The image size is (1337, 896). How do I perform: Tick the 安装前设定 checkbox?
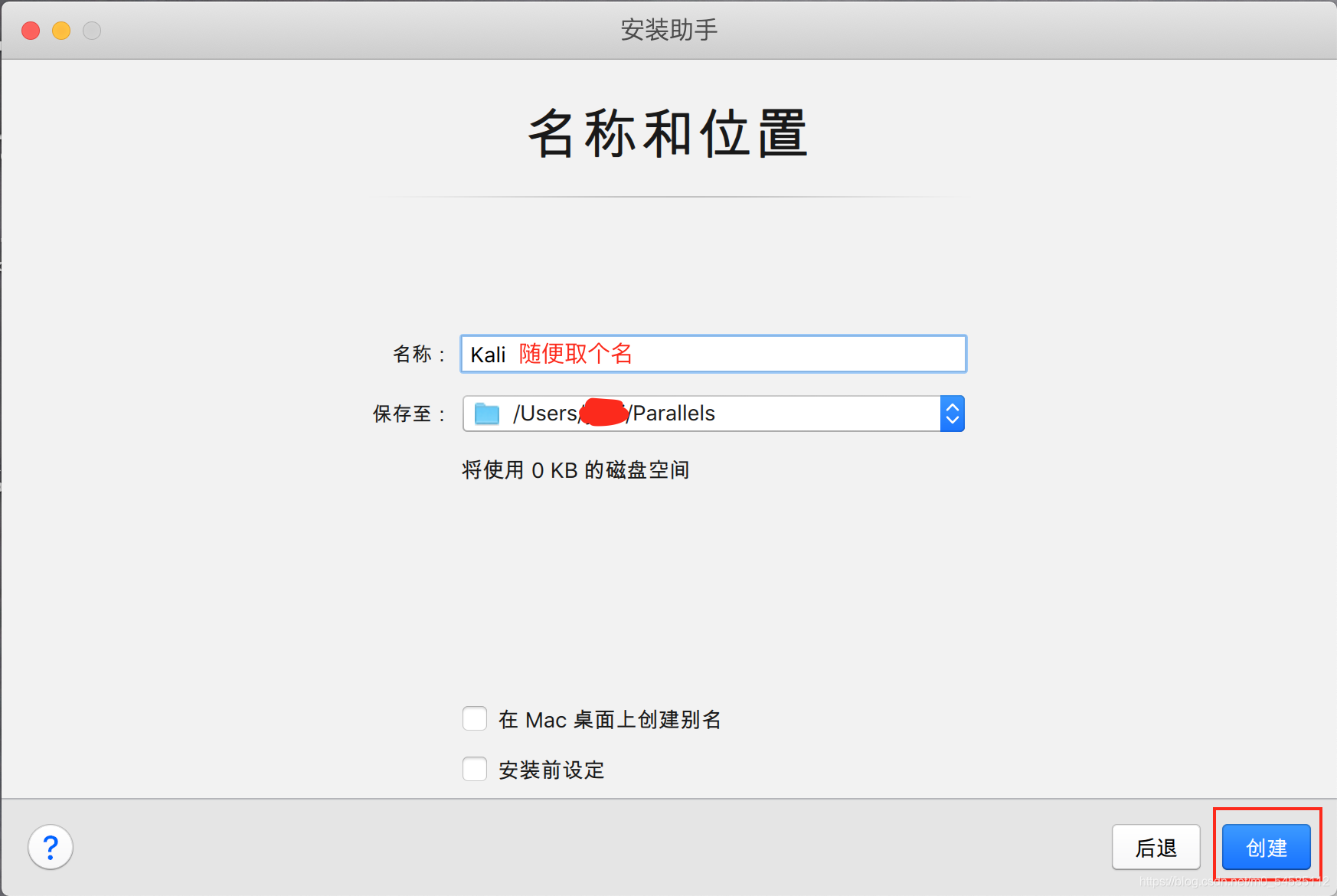coord(475,769)
